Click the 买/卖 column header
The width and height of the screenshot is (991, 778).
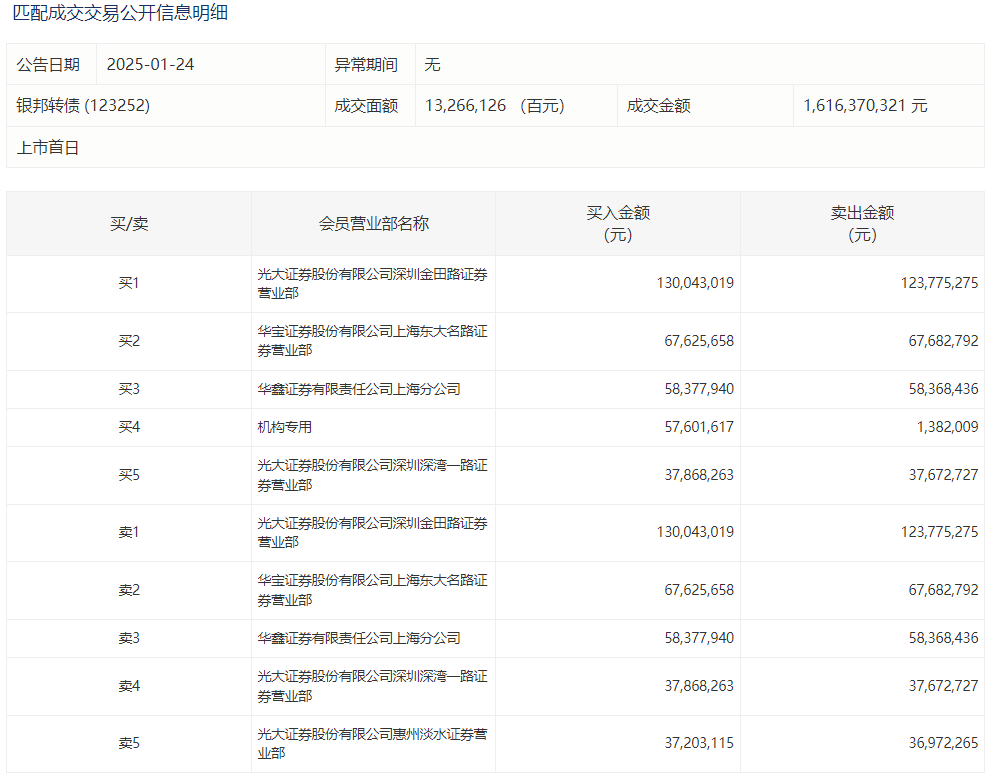(129, 224)
